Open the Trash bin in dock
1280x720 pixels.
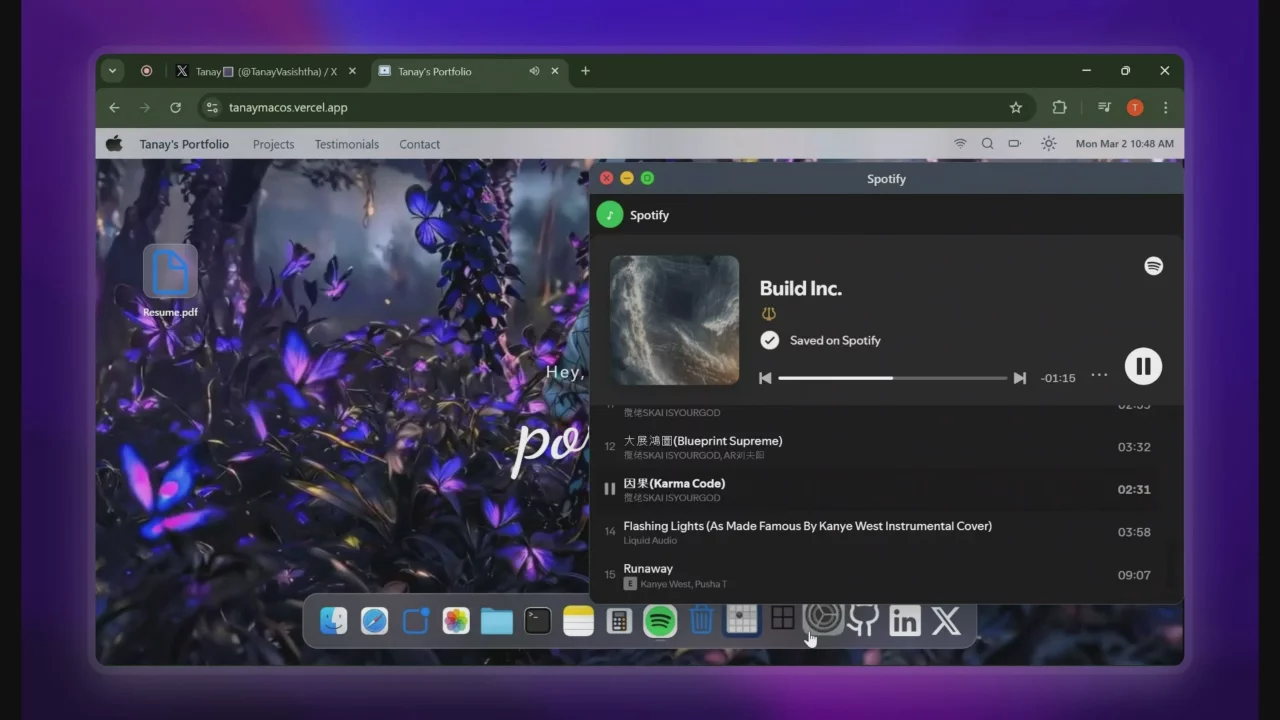(x=701, y=620)
